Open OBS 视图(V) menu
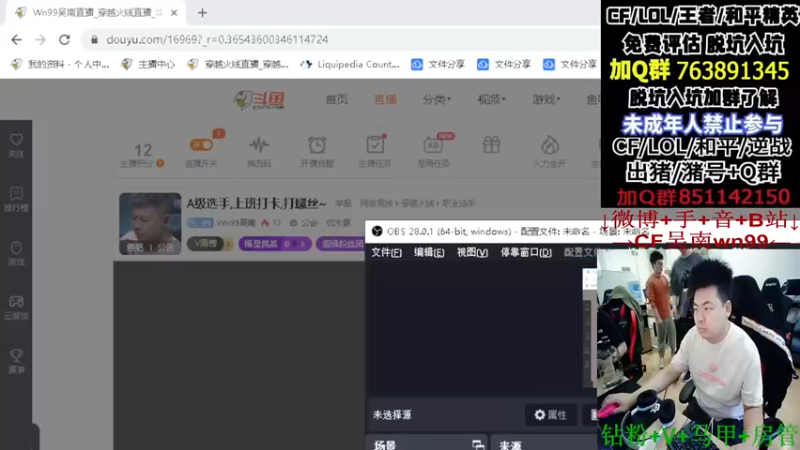 click(472, 253)
